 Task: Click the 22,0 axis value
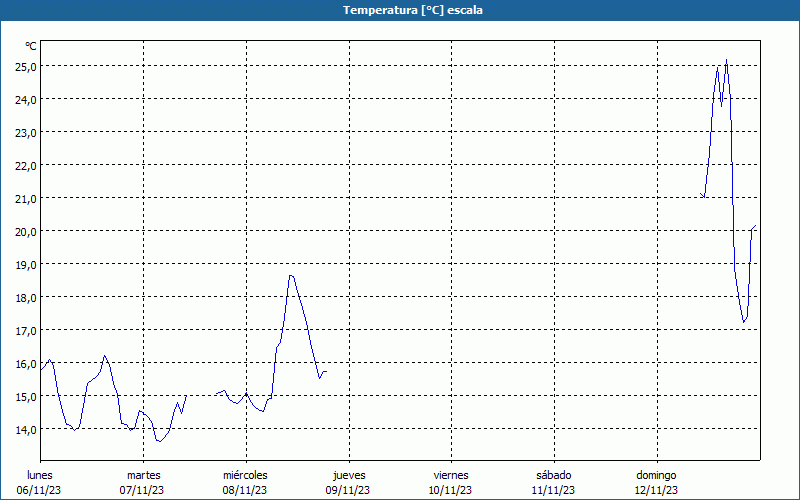click(x=26, y=166)
